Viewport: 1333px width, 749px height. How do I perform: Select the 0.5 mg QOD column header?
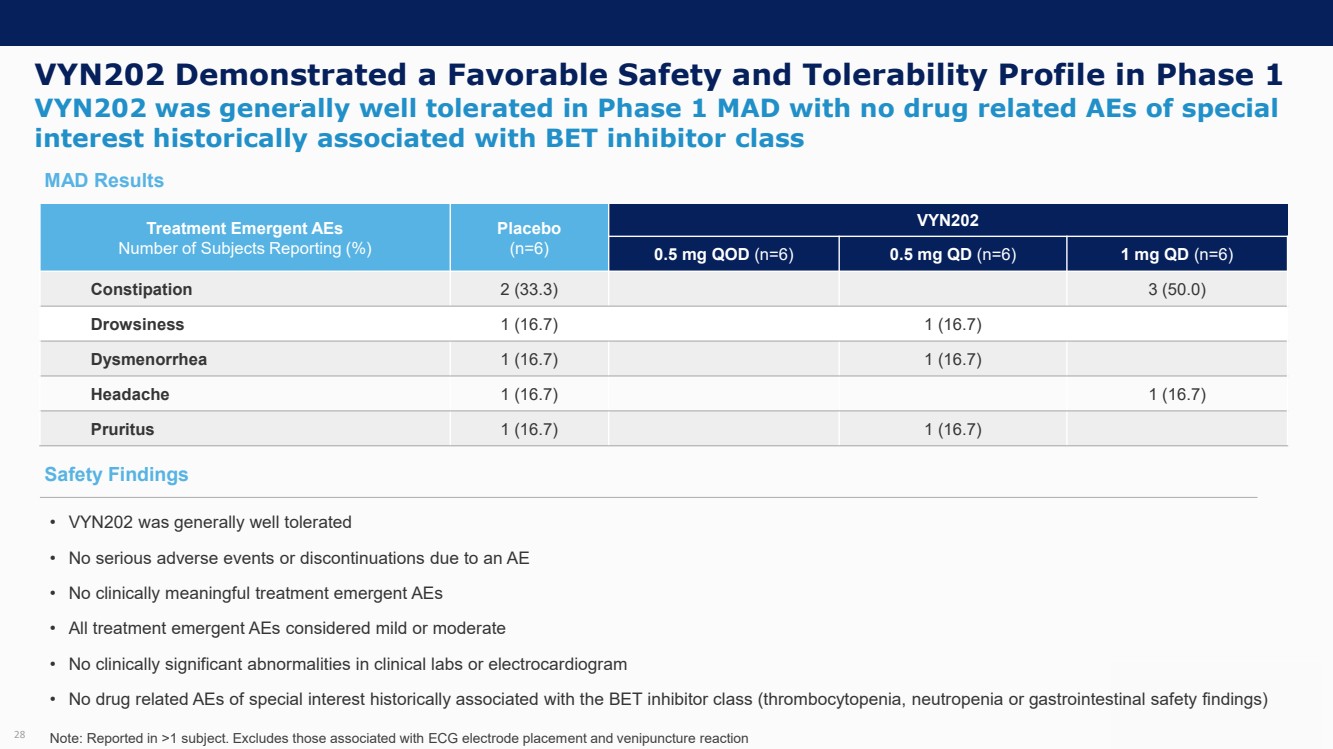point(723,255)
